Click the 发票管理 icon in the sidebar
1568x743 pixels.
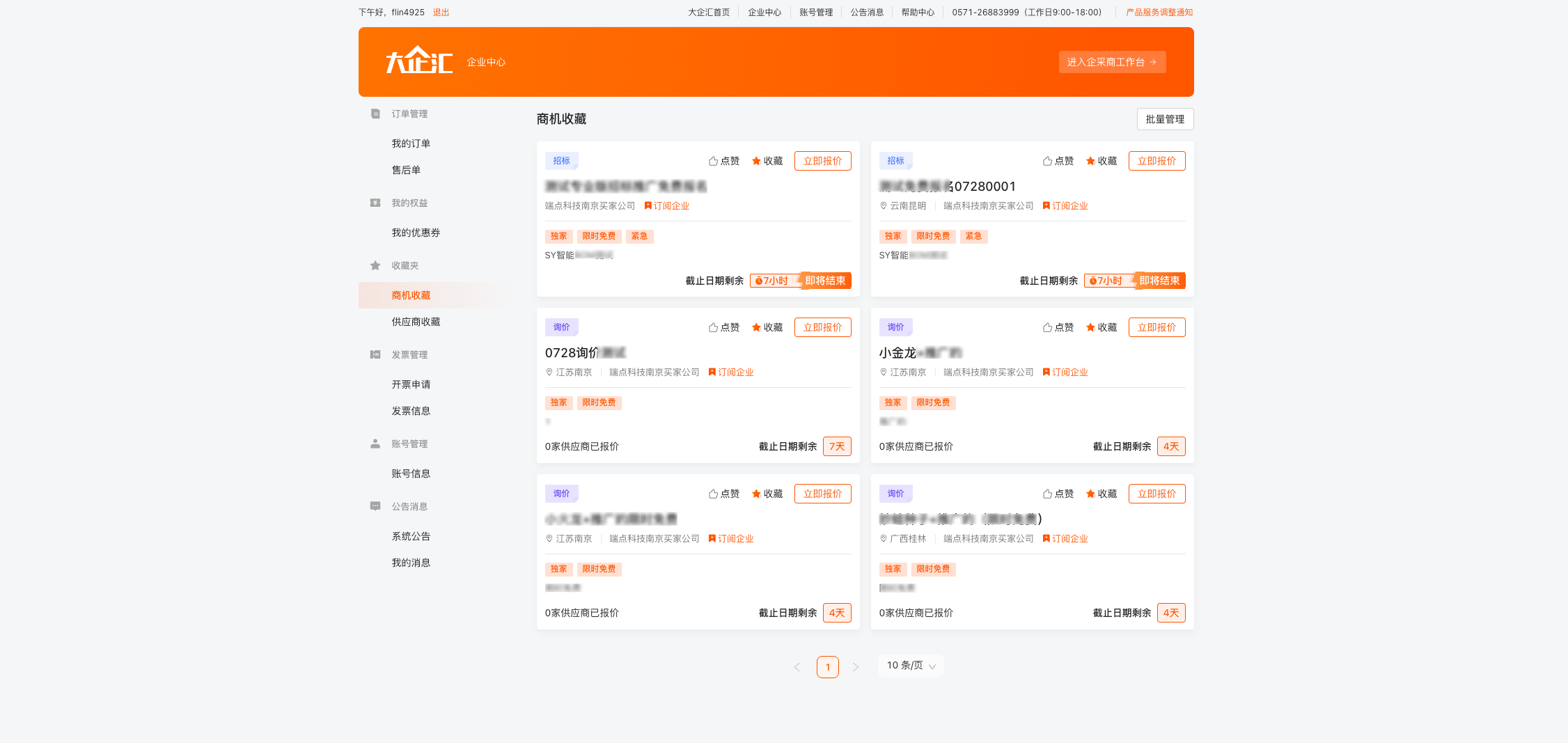(375, 354)
